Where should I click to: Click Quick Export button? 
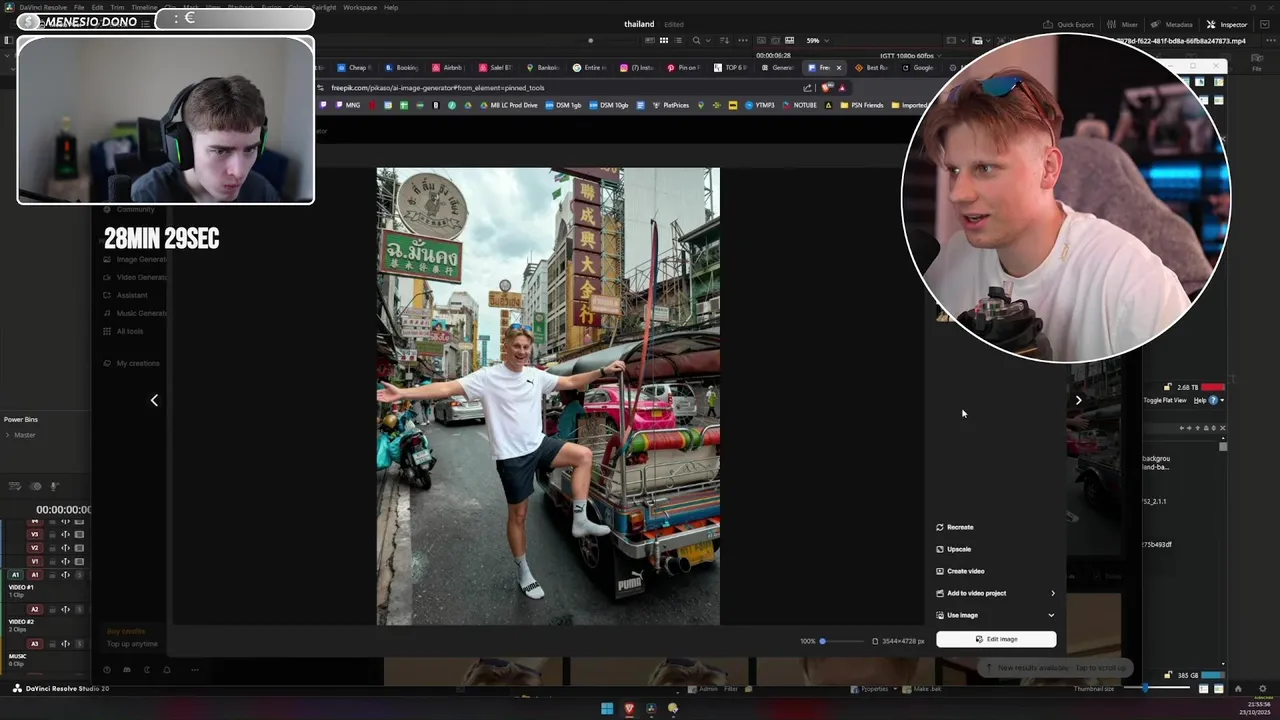tap(1069, 24)
